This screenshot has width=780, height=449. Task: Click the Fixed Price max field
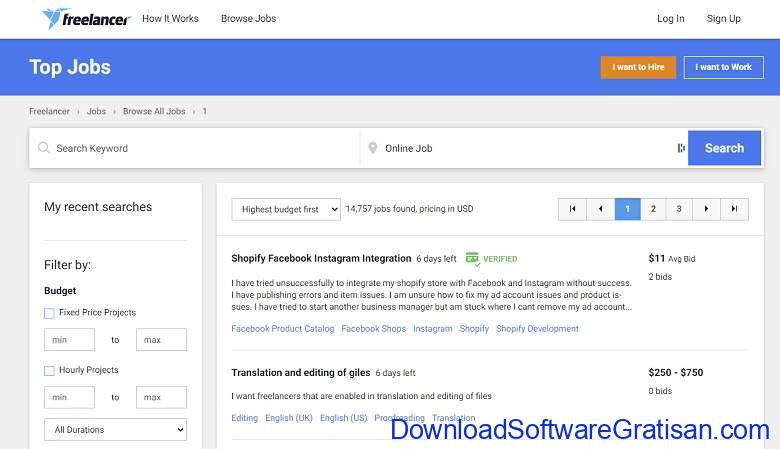coord(161,340)
